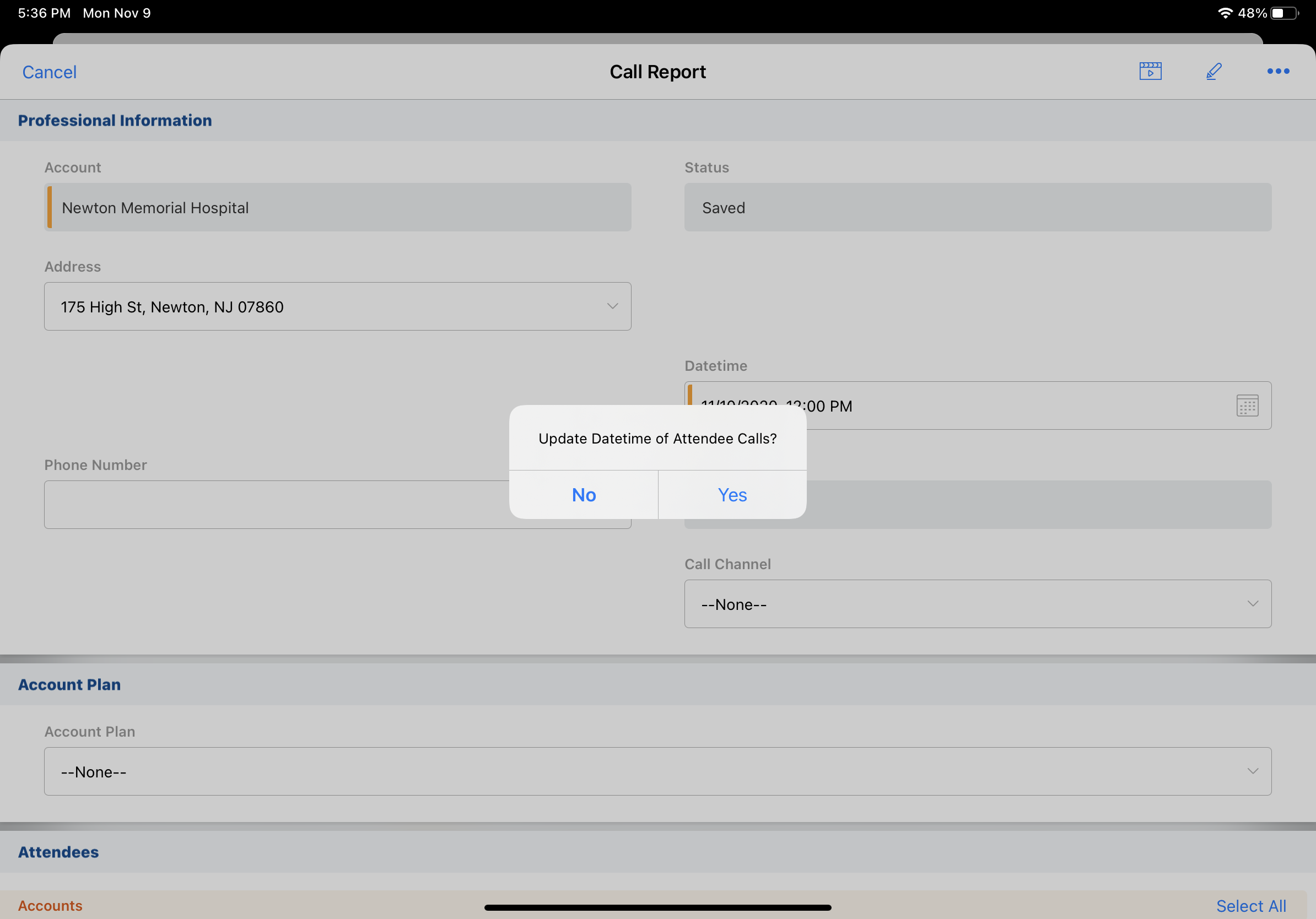This screenshot has width=1316, height=919.
Task: Select the Accounts tab in Attendees
Action: pyautogui.click(x=51, y=906)
